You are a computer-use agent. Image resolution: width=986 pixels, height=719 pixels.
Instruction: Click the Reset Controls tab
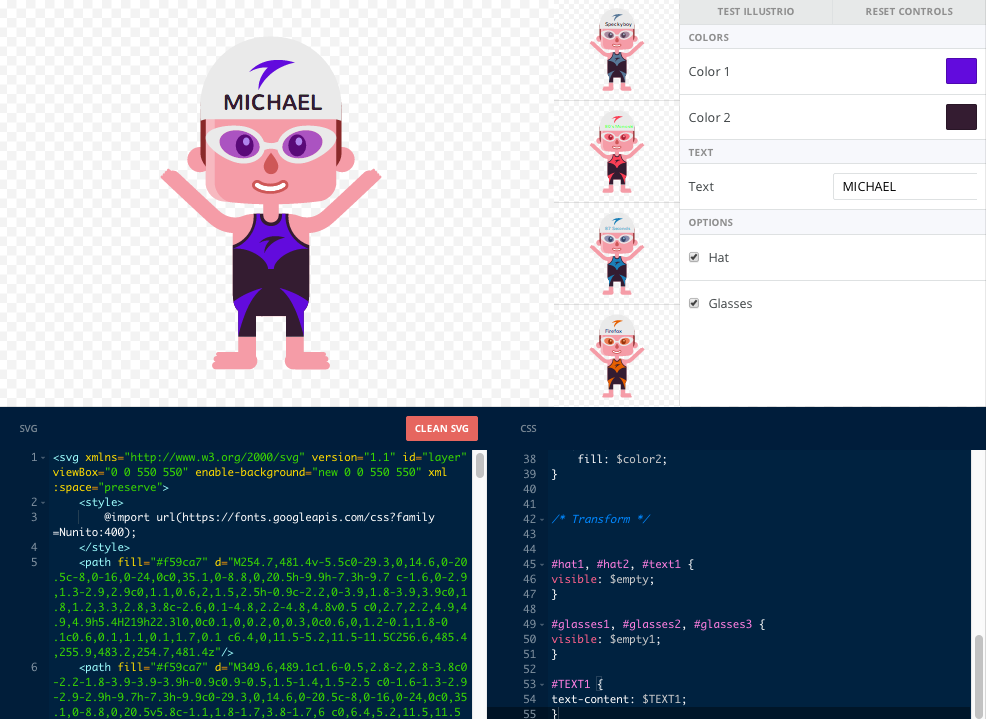[909, 12]
